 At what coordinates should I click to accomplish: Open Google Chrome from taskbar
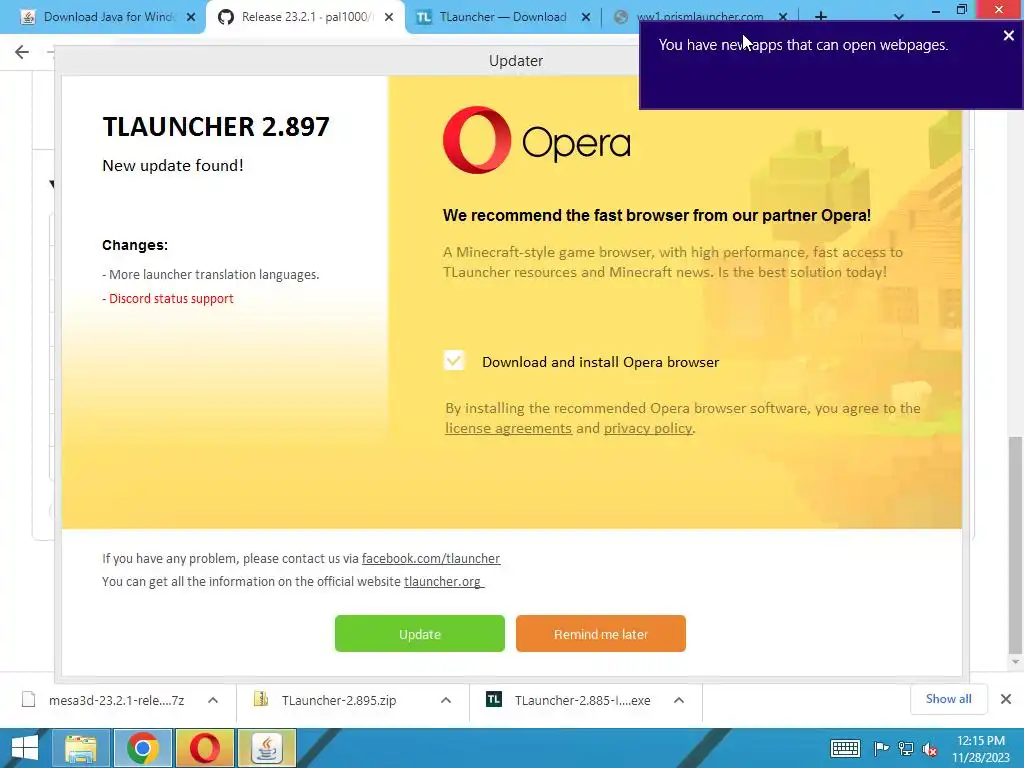pos(143,748)
